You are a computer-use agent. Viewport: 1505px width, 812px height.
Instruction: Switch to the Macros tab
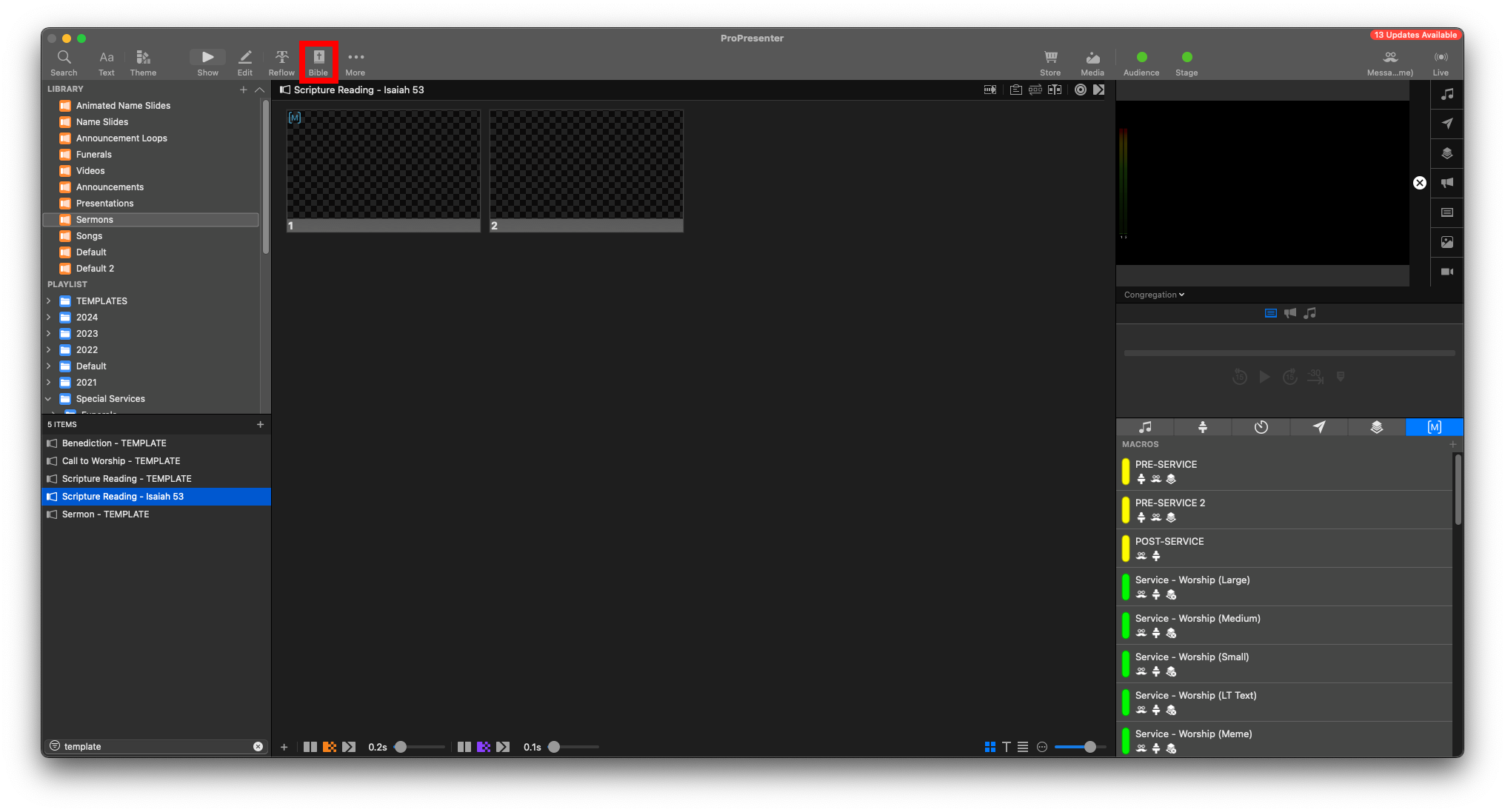(1434, 427)
